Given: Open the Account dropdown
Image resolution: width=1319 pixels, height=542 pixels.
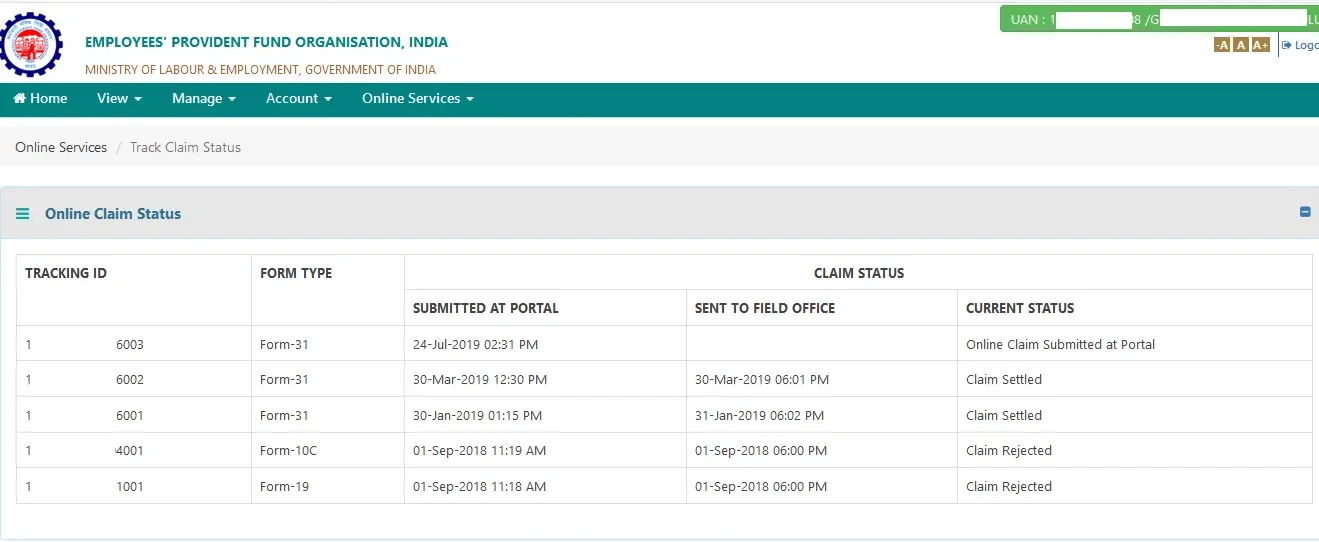Looking at the screenshot, I should [x=299, y=98].
